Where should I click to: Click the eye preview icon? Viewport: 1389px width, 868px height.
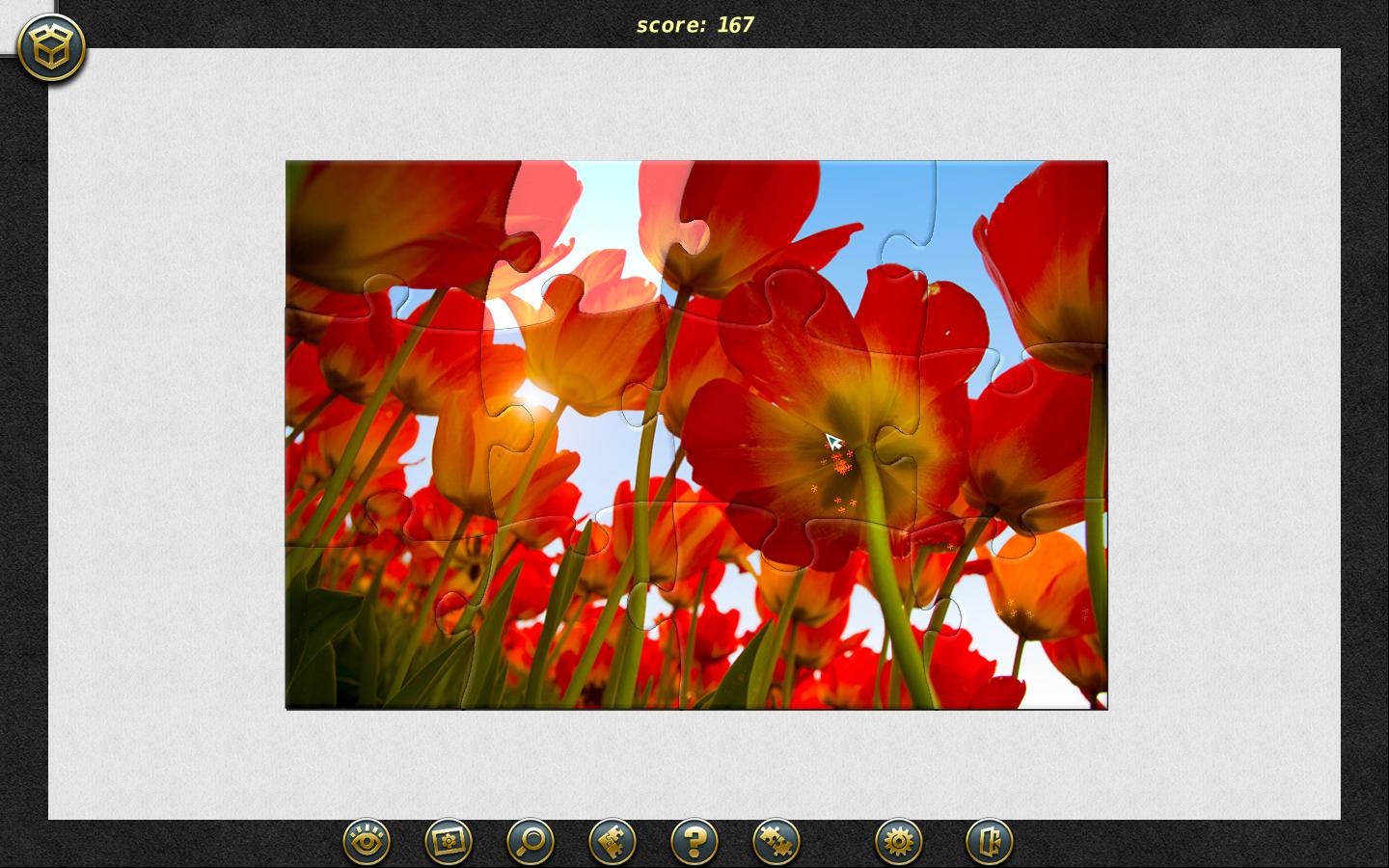tap(367, 842)
